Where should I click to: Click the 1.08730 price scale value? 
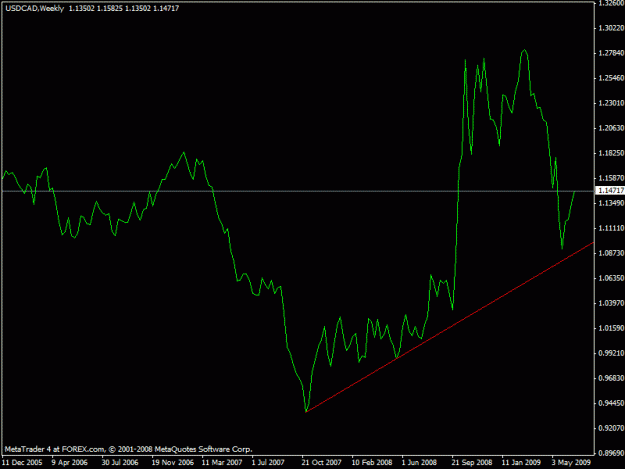point(611,253)
